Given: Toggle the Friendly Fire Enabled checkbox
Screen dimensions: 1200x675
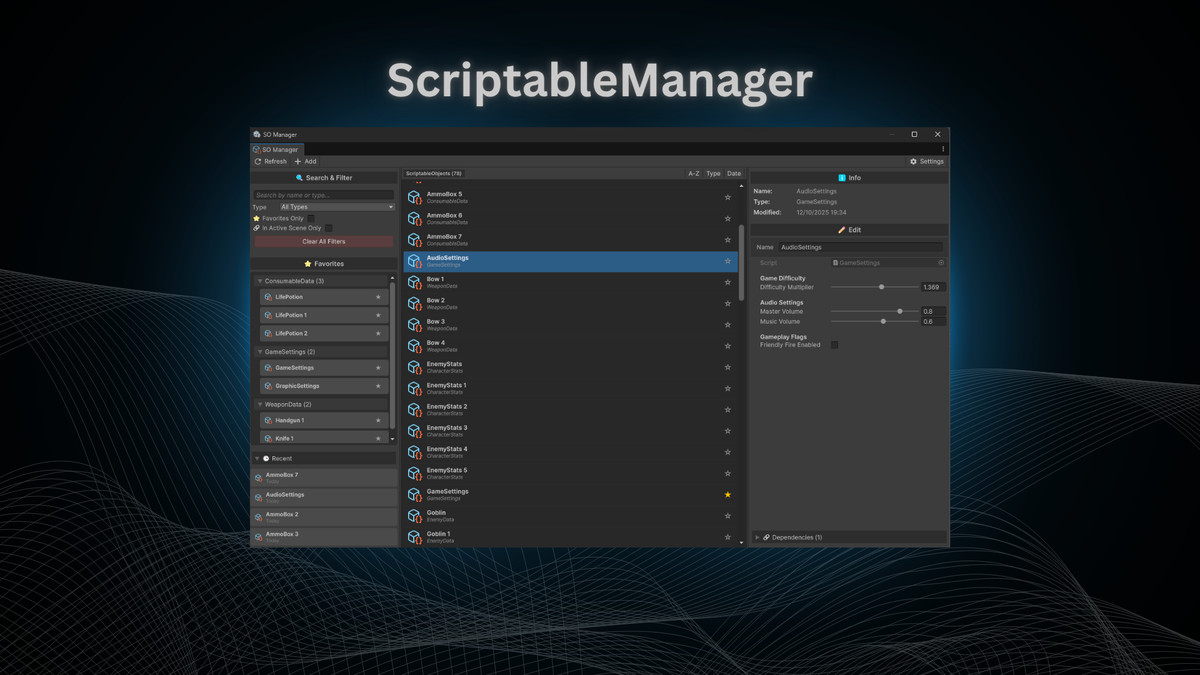Looking at the screenshot, I should pyautogui.click(x=834, y=345).
